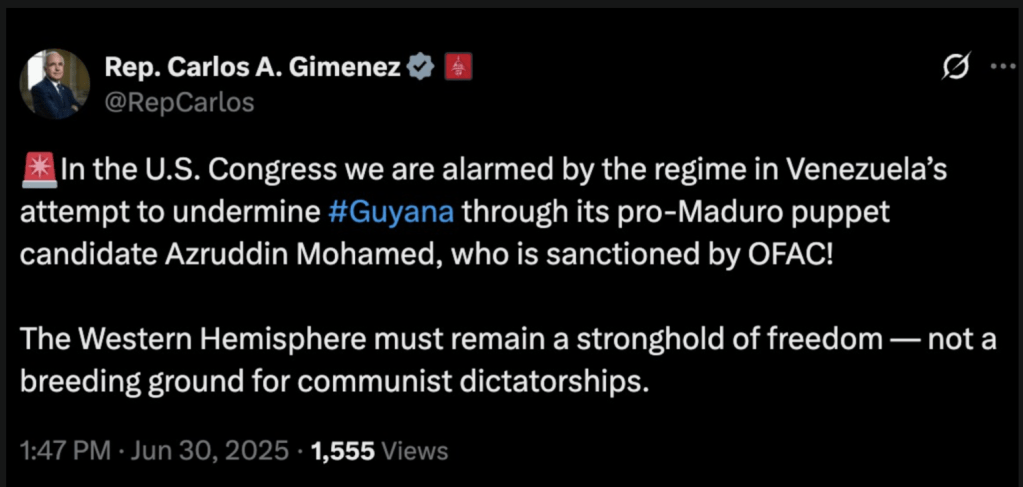Open the #Guyana hashtag
The width and height of the screenshot is (1023, 487).
pyautogui.click(x=391, y=211)
